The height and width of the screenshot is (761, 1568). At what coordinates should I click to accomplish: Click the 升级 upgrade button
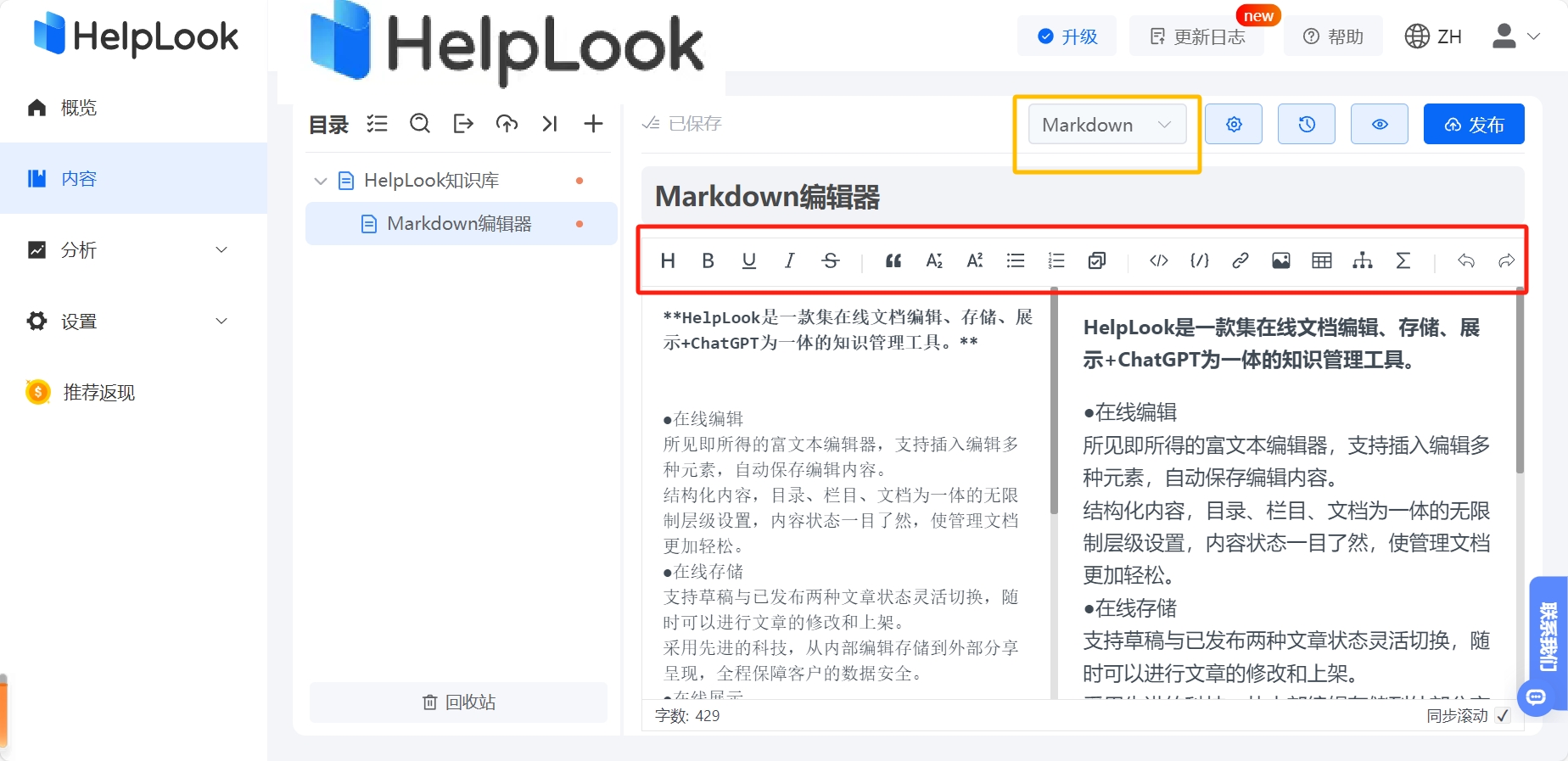pyautogui.click(x=1067, y=36)
